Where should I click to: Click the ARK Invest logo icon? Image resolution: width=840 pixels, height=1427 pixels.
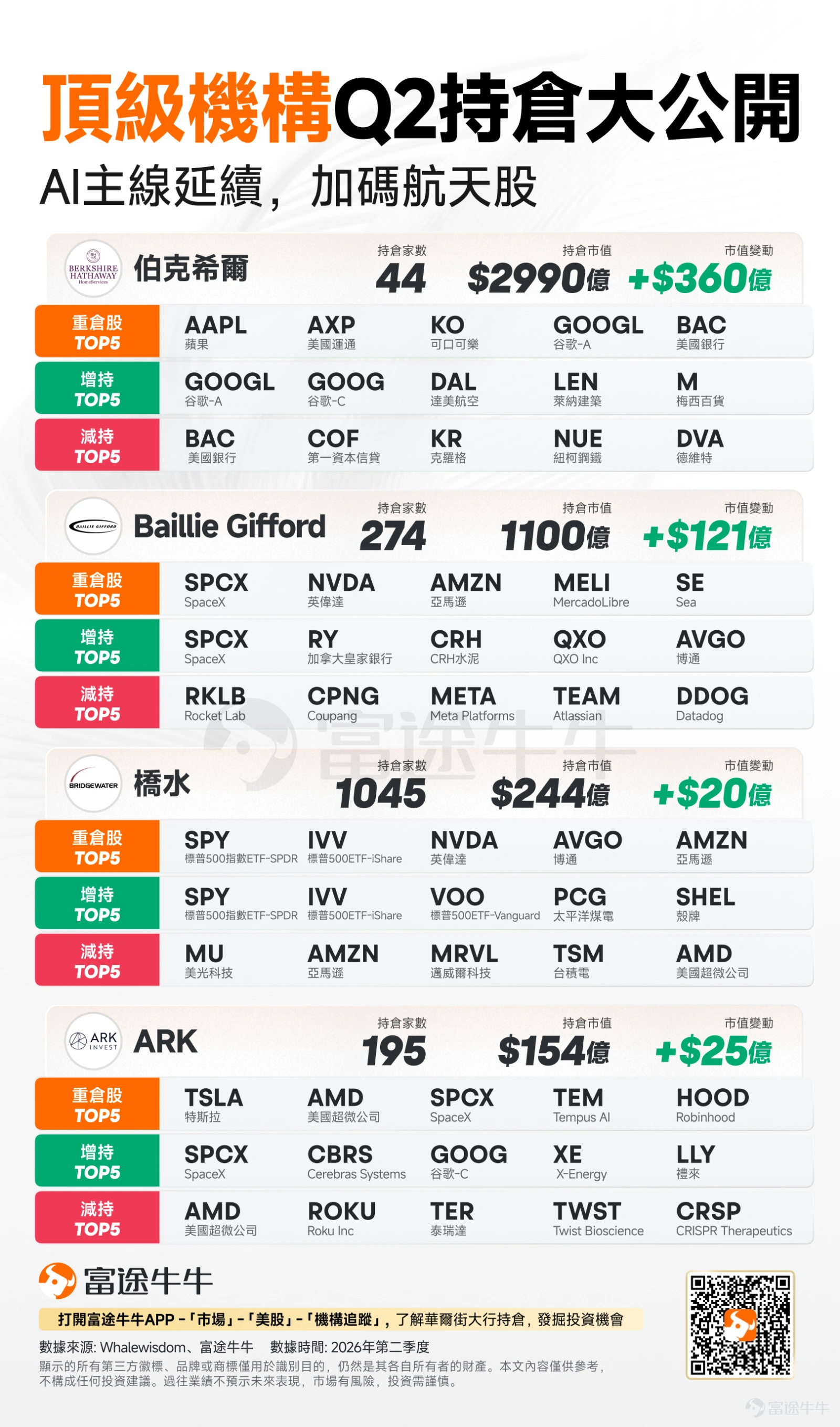pos(93,1041)
